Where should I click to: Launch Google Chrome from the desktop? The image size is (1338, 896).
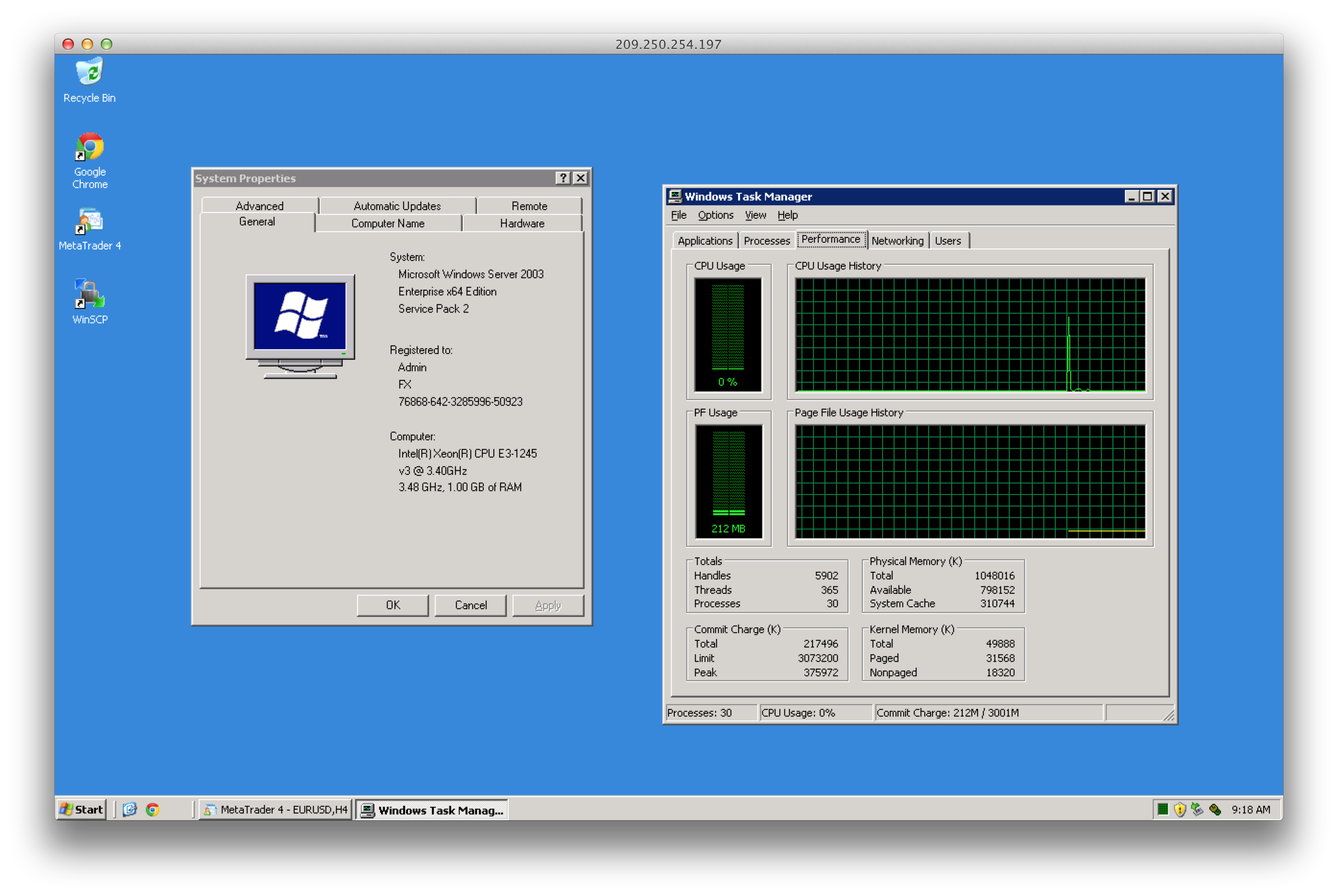(x=90, y=147)
